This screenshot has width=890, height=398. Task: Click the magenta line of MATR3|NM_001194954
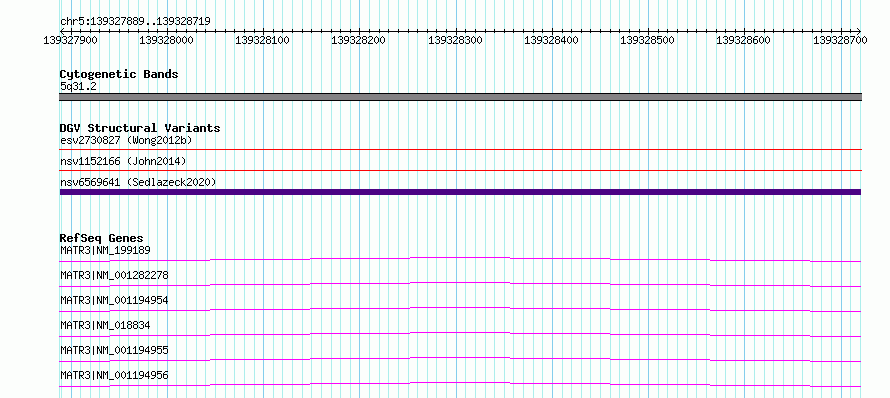[460, 309]
